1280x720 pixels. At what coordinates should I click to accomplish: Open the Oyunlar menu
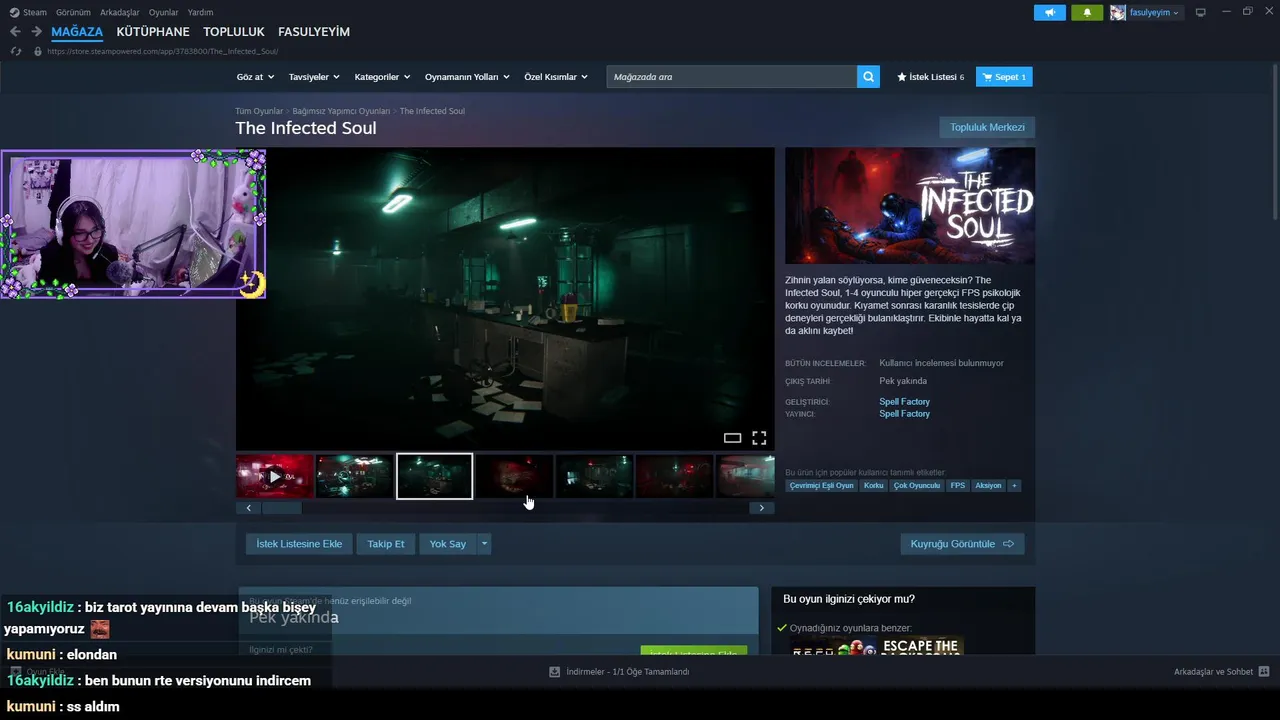(x=164, y=12)
